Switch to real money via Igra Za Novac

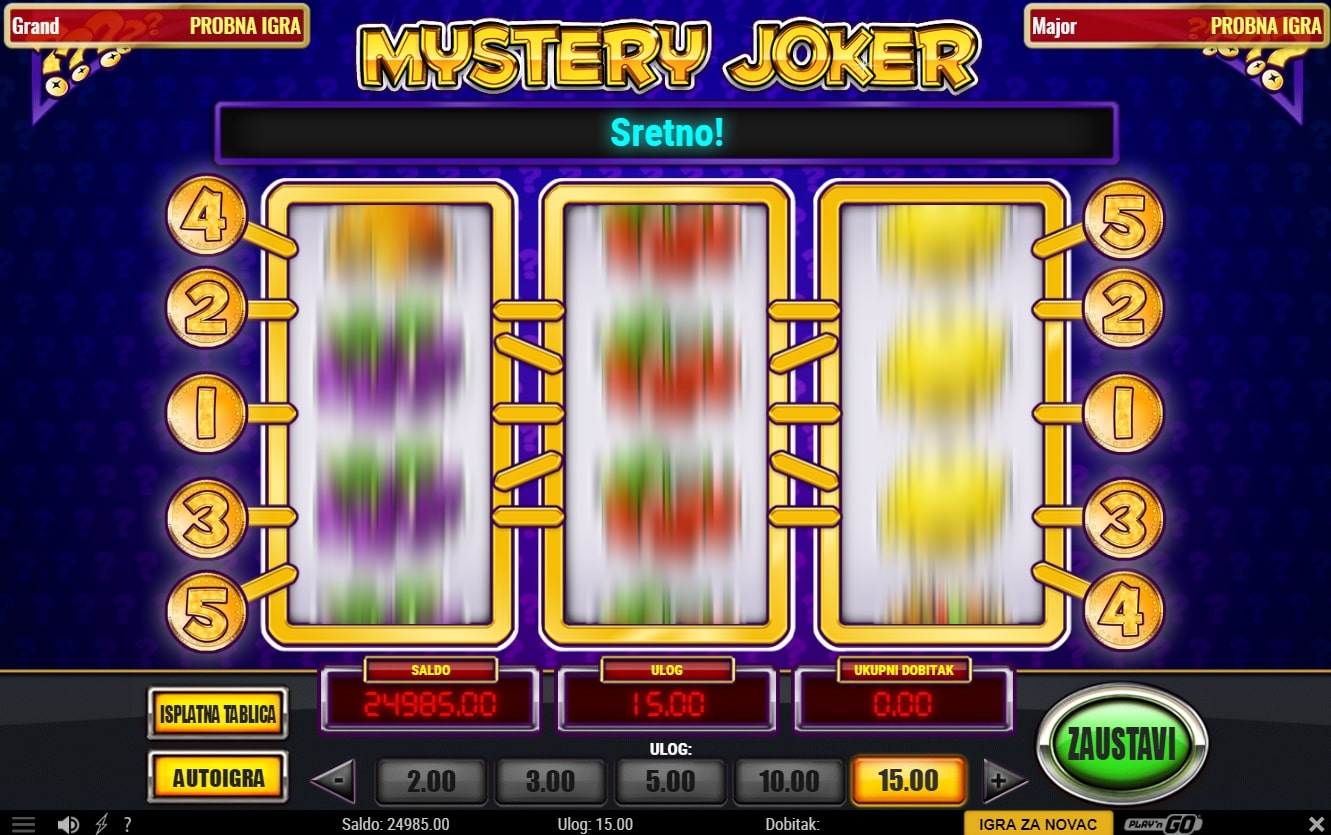pos(1039,824)
